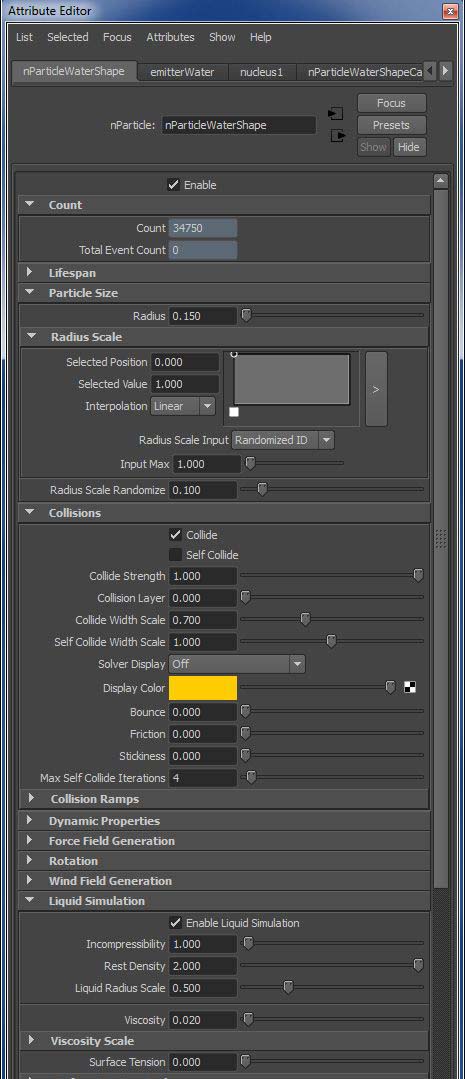
Task: Click scrollbar up arrow in attribute panel
Action: [x=441, y=181]
